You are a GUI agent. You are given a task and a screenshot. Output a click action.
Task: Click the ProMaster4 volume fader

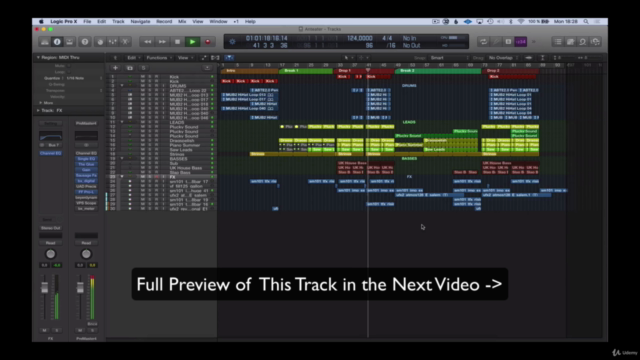[x=80, y=287]
